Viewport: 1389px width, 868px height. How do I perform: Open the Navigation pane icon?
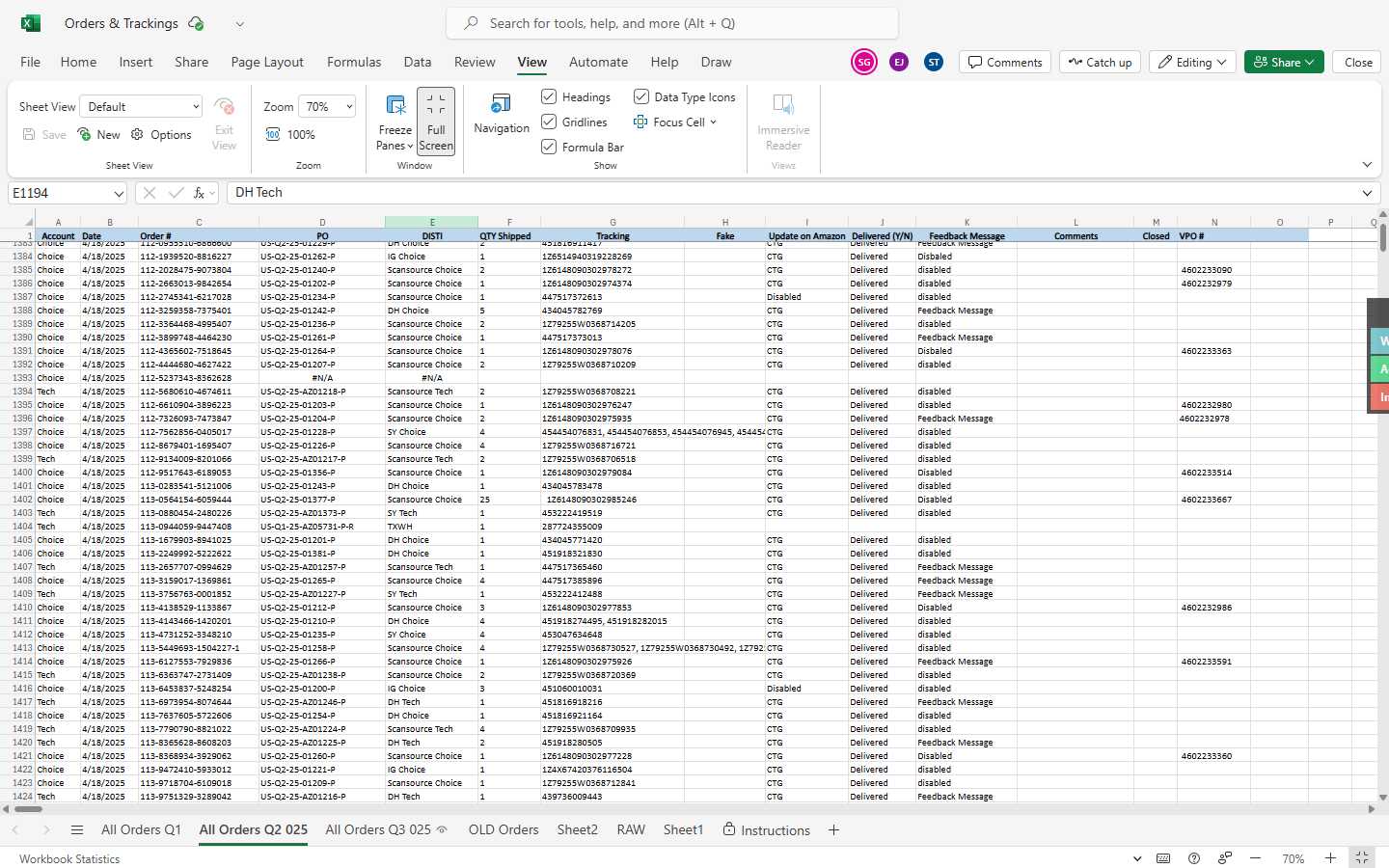click(502, 103)
